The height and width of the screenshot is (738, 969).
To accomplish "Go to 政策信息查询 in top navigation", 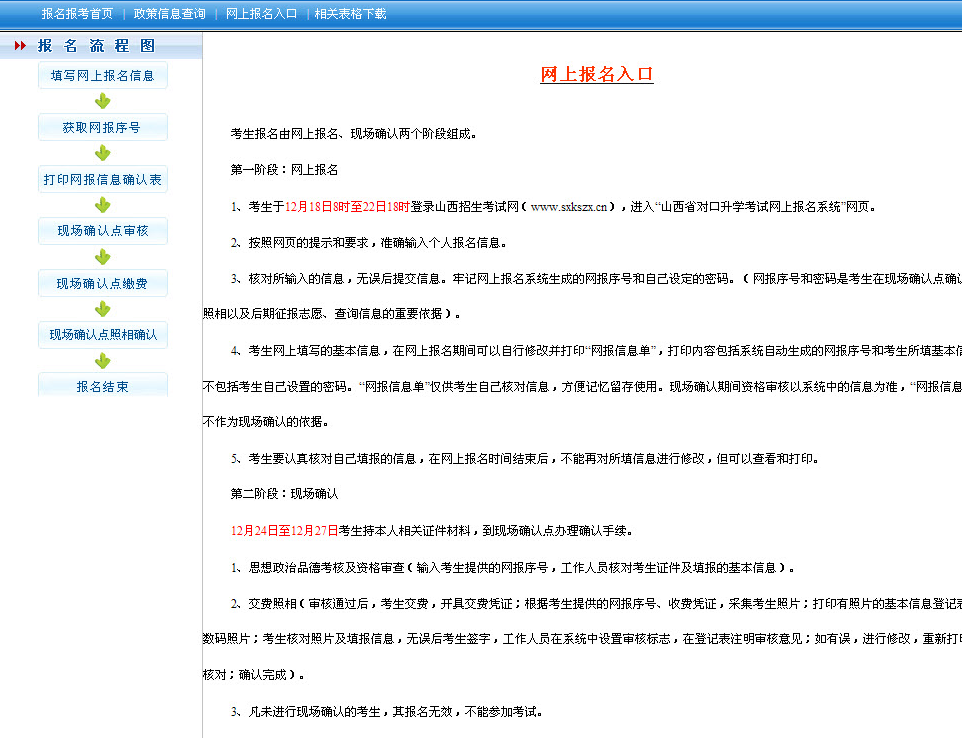I will point(169,14).
